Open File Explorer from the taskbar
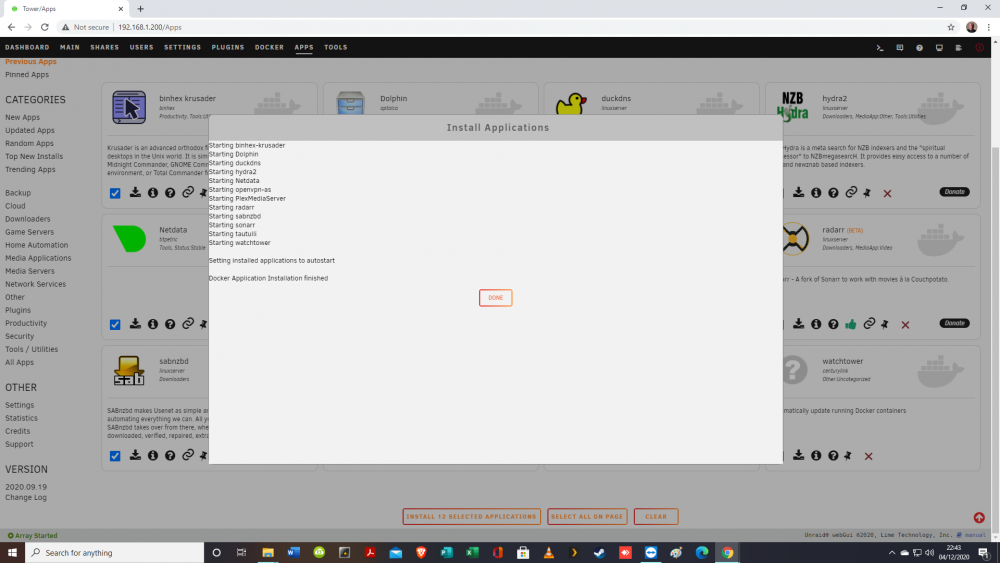 [268, 553]
